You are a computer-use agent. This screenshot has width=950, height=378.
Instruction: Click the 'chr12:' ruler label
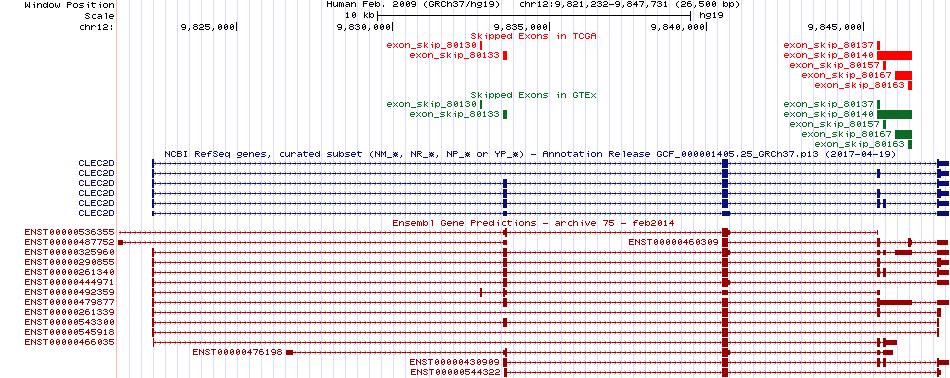pos(97,27)
